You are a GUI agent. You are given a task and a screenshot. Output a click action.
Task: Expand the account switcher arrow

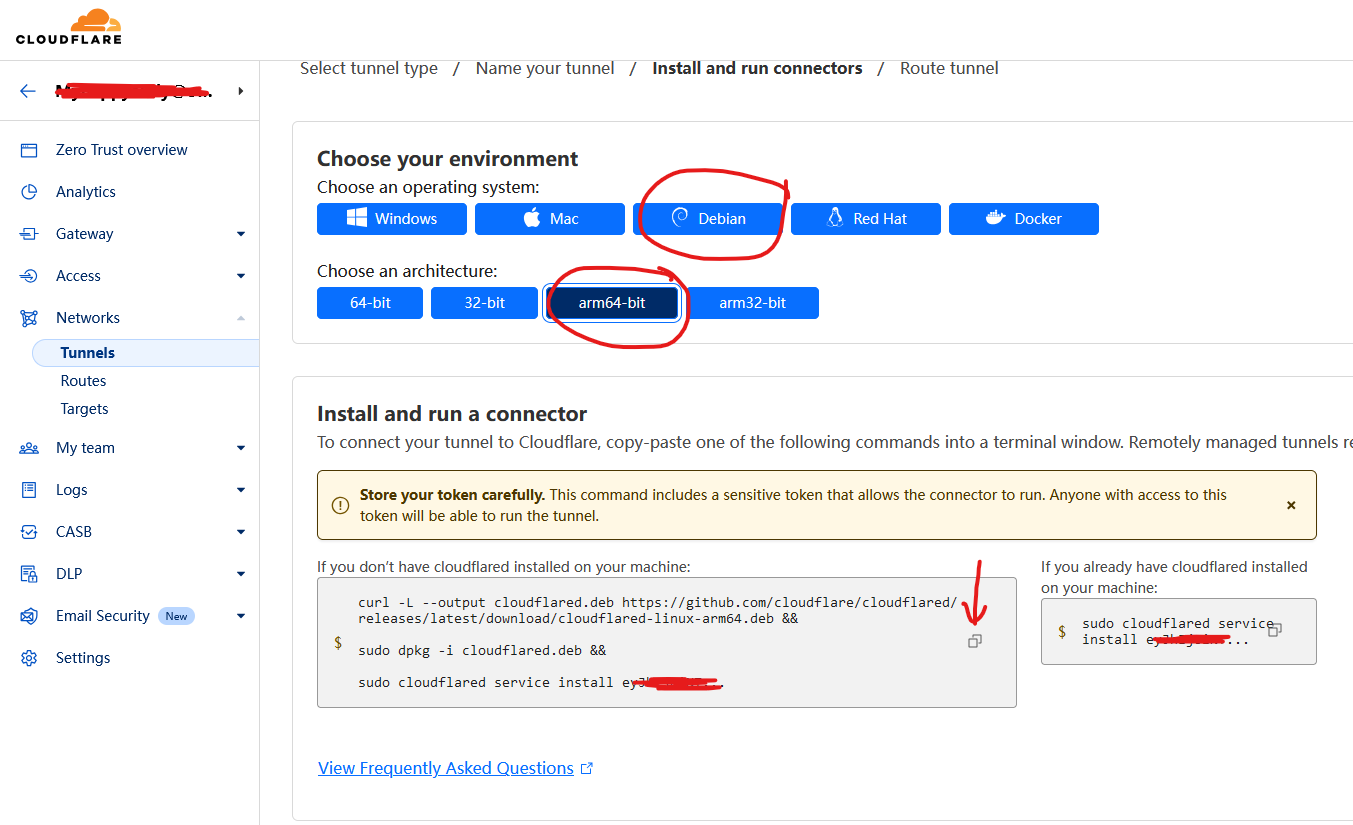(241, 91)
